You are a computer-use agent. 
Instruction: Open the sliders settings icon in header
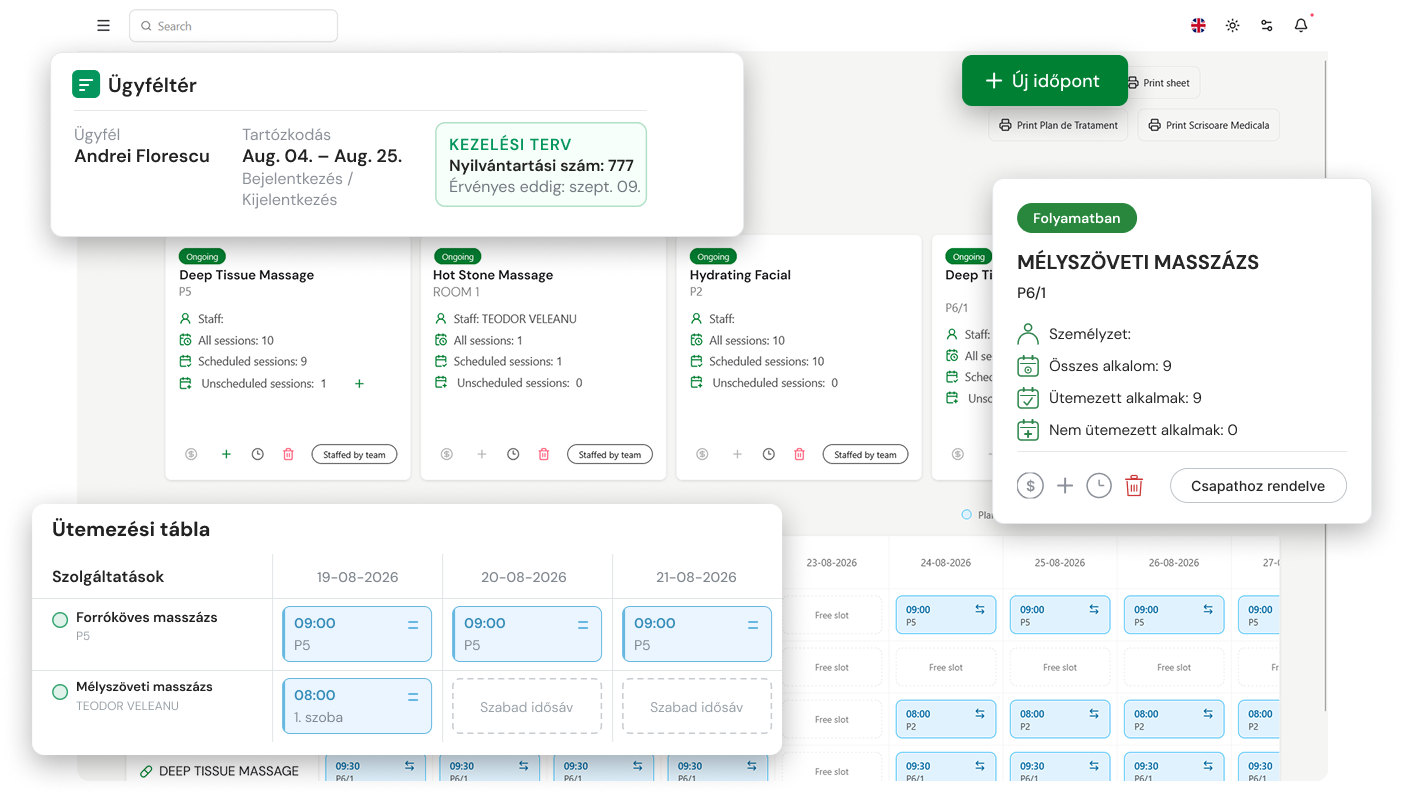(x=1266, y=26)
